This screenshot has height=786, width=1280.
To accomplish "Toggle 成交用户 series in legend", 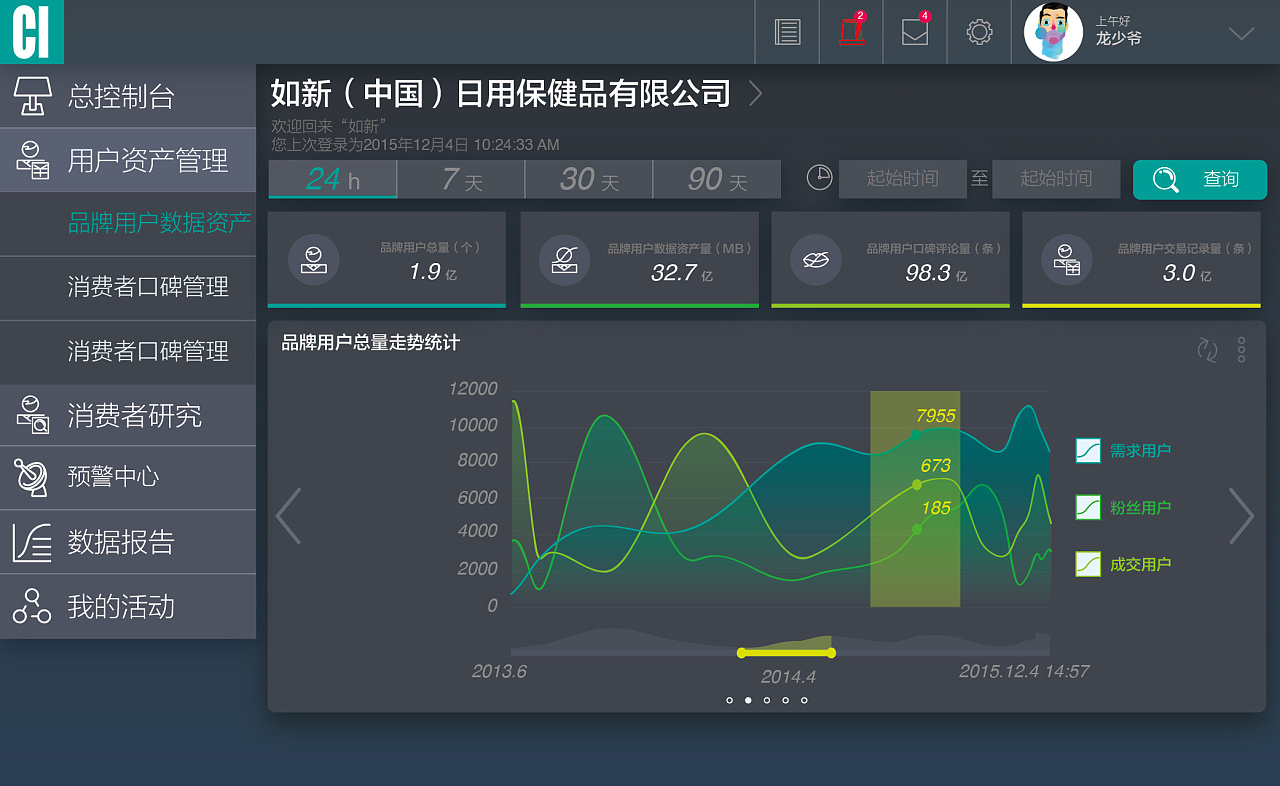I will click(1123, 564).
